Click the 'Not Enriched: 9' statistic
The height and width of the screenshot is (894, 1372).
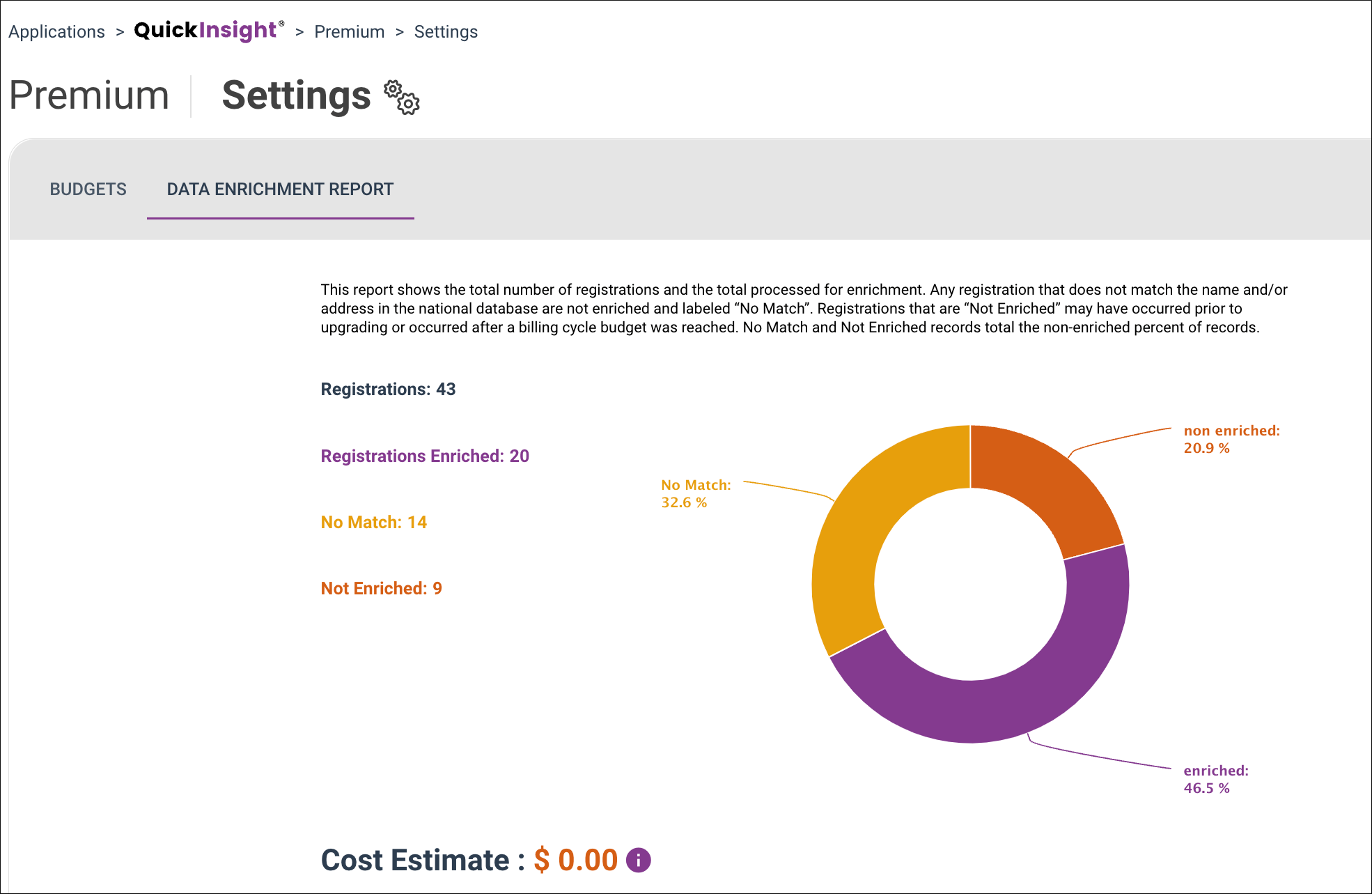point(382,588)
